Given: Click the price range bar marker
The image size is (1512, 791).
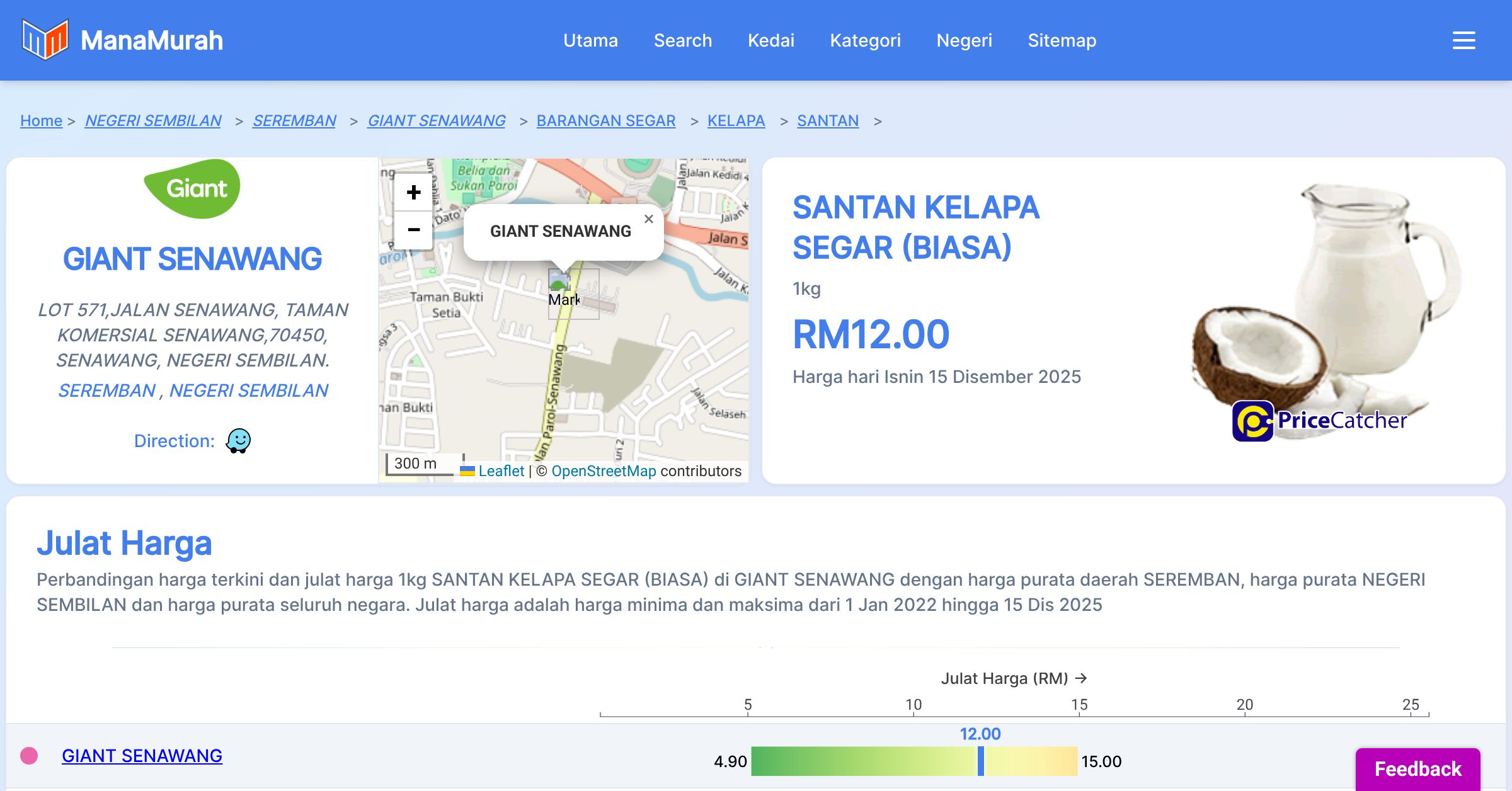Looking at the screenshot, I should 980,761.
